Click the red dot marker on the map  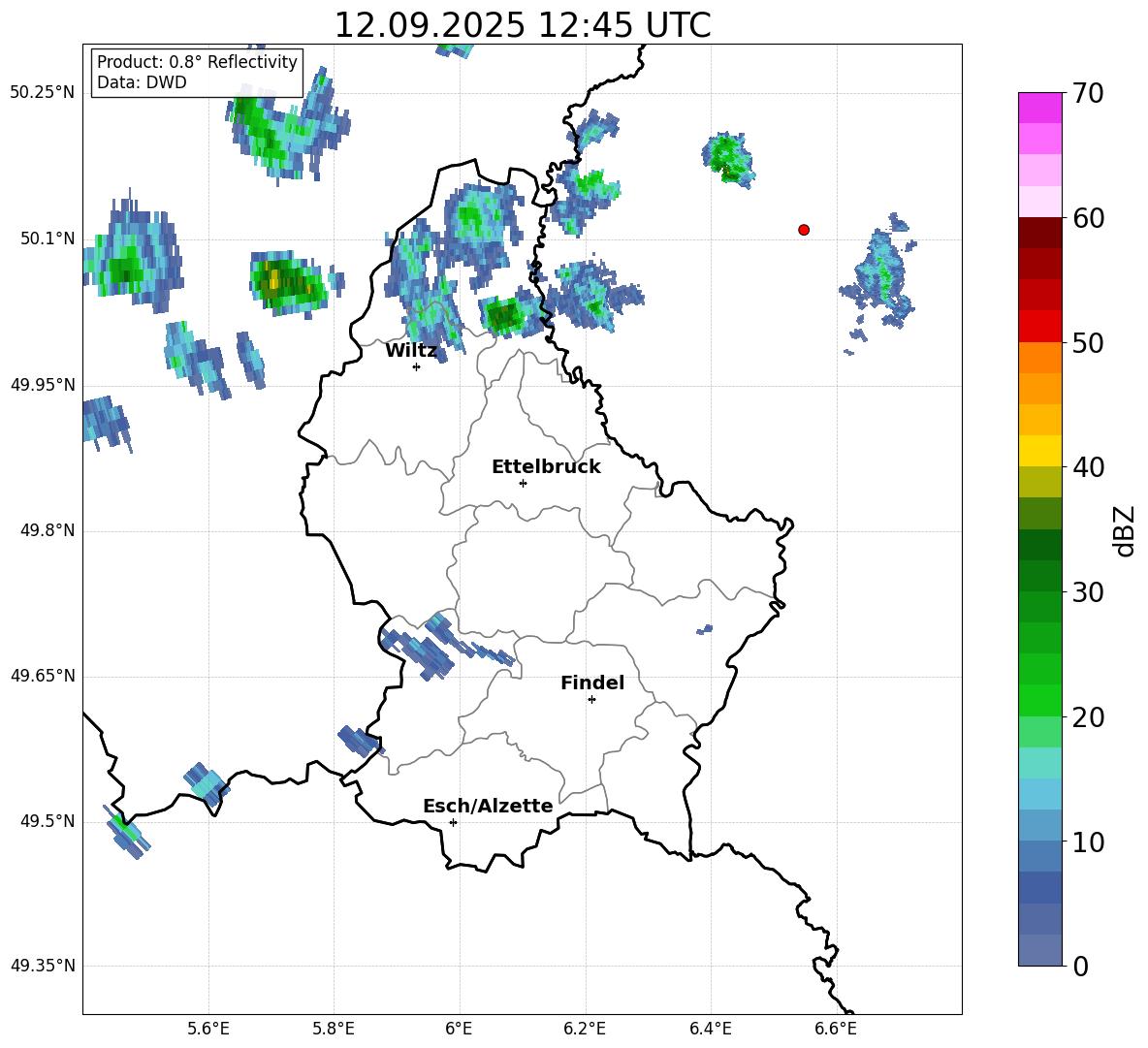point(804,230)
